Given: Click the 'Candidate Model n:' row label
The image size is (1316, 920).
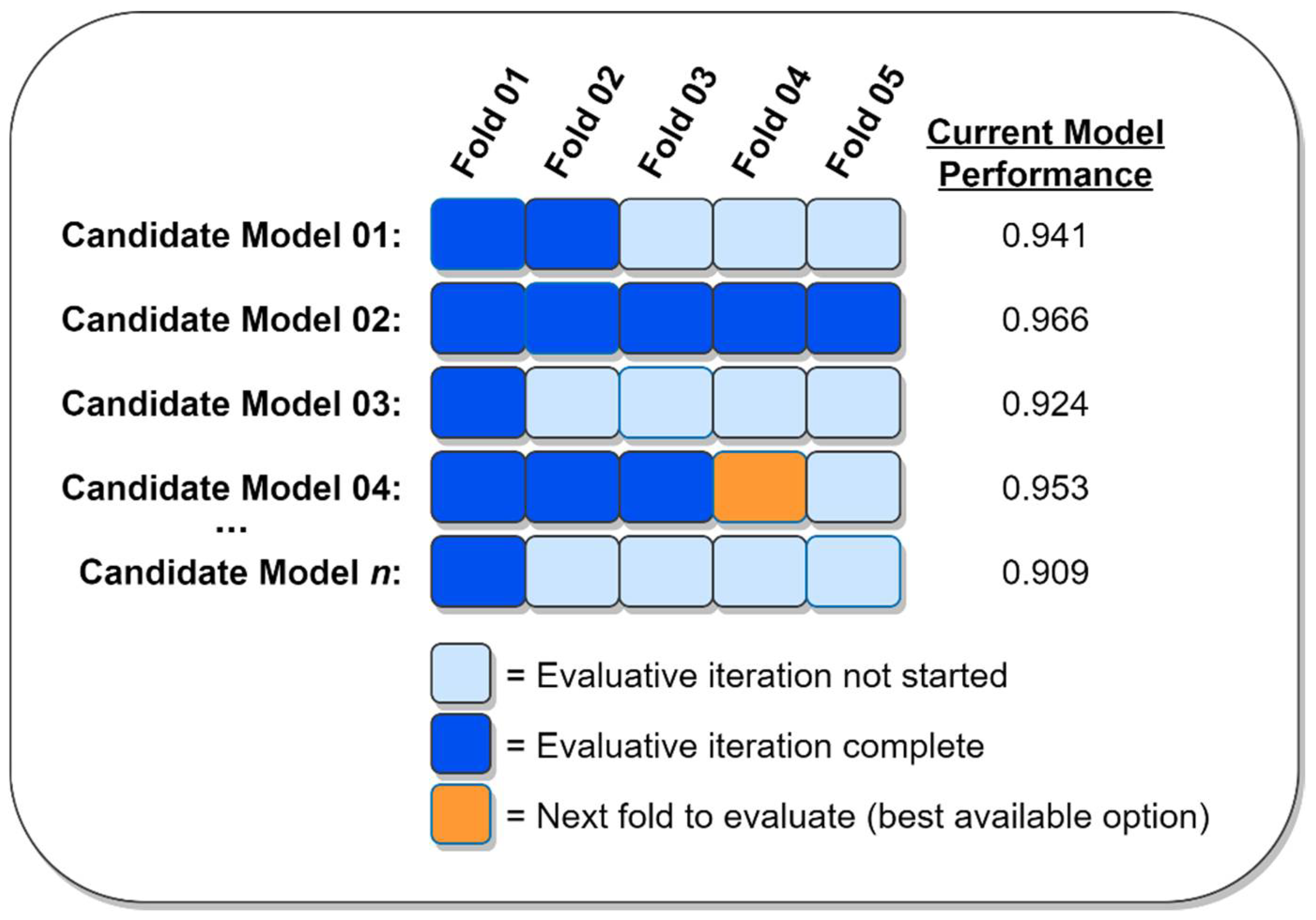Looking at the screenshot, I should tap(240, 572).
